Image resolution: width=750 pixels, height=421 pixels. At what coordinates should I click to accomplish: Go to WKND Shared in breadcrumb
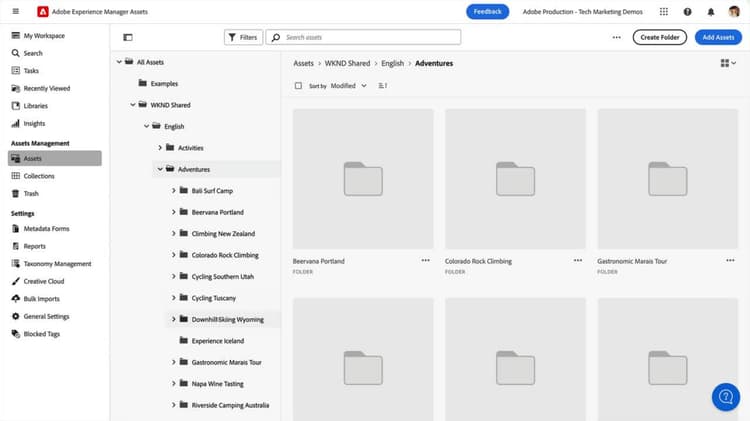click(347, 63)
